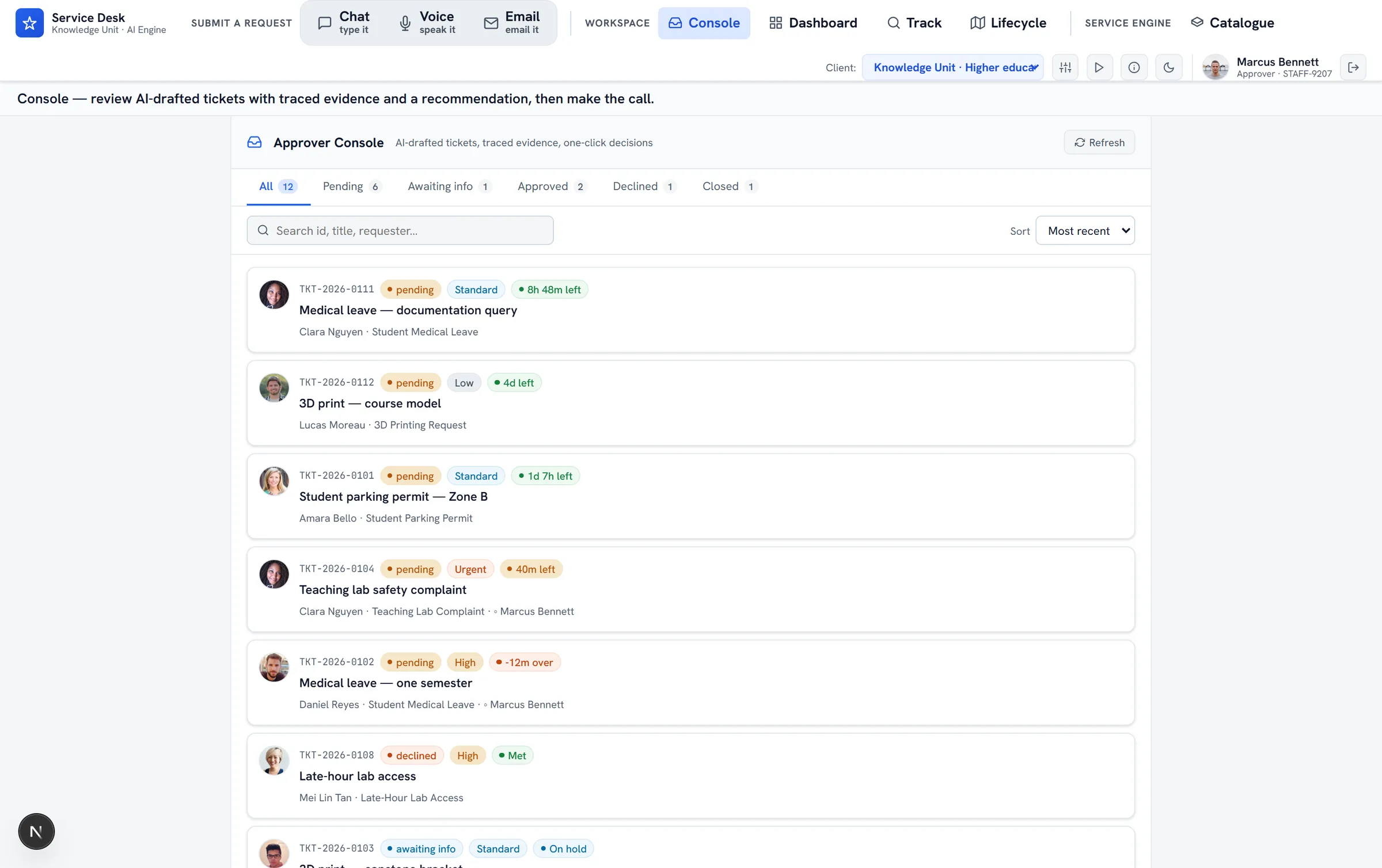Open Chat to type a request
The height and width of the screenshot is (868, 1382).
click(x=344, y=22)
